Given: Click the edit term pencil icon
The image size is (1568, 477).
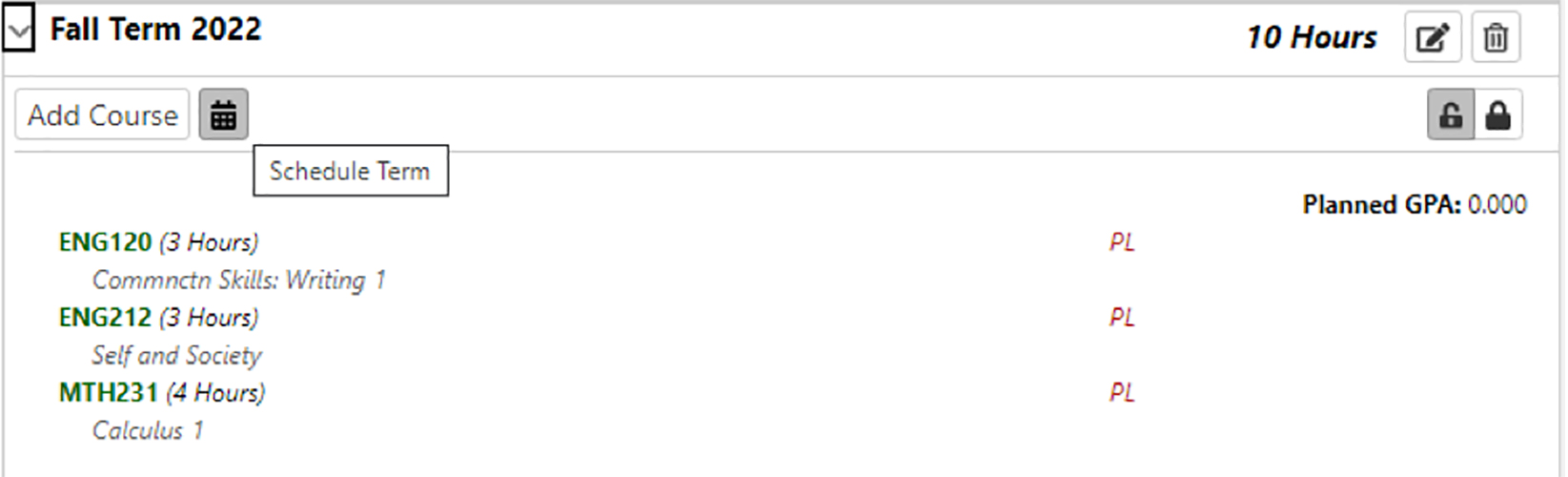Looking at the screenshot, I should [x=1432, y=38].
